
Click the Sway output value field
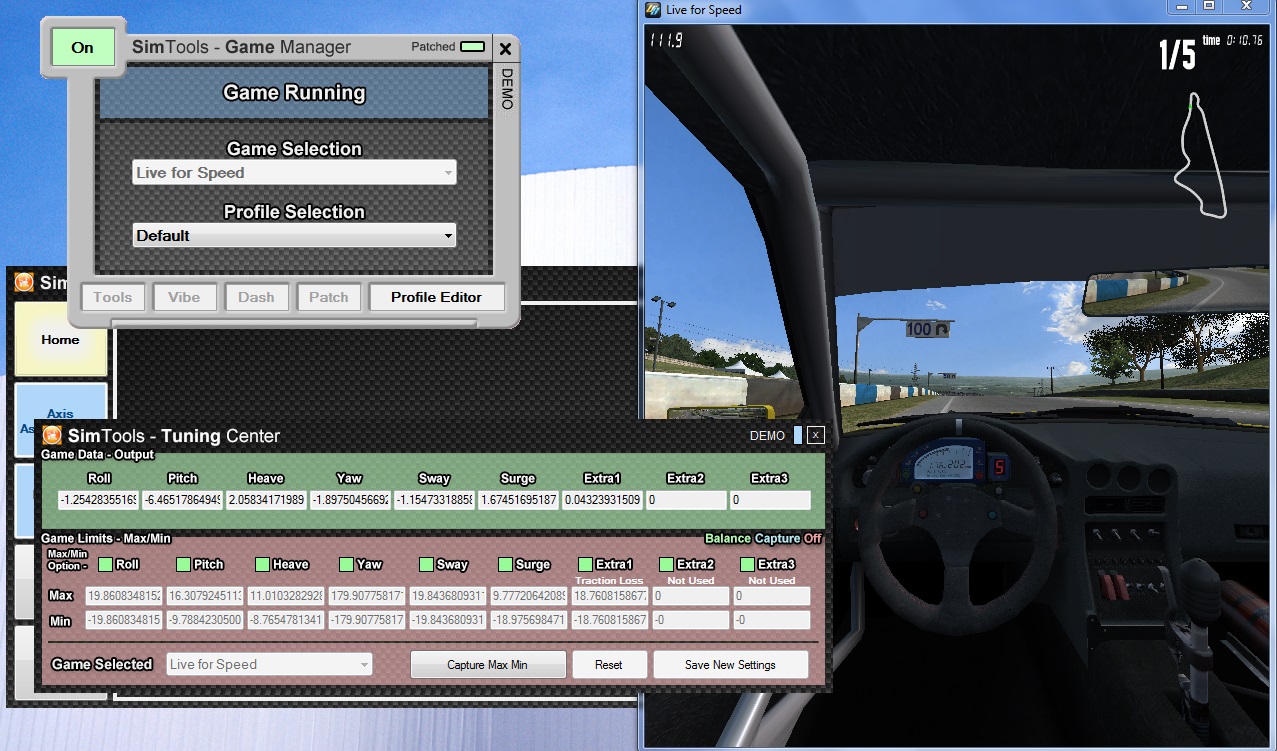(x=434, y=500)
